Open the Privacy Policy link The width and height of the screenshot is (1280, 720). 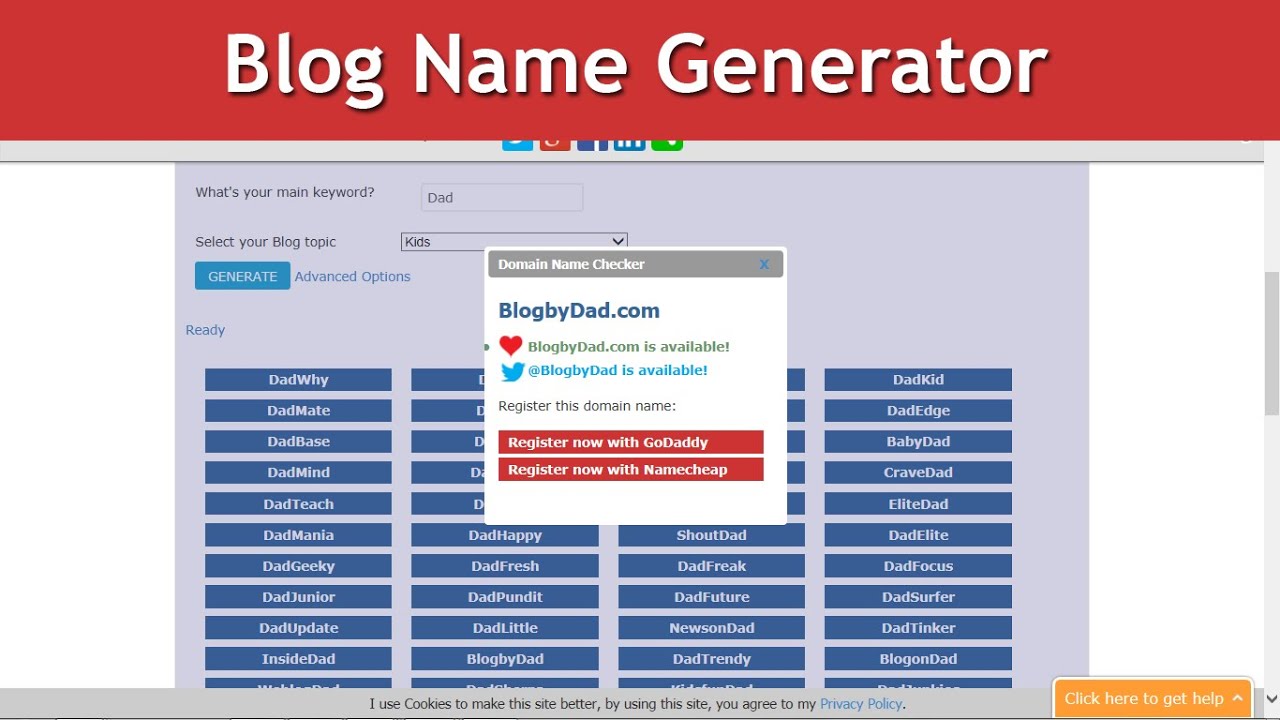pos(861,703)
